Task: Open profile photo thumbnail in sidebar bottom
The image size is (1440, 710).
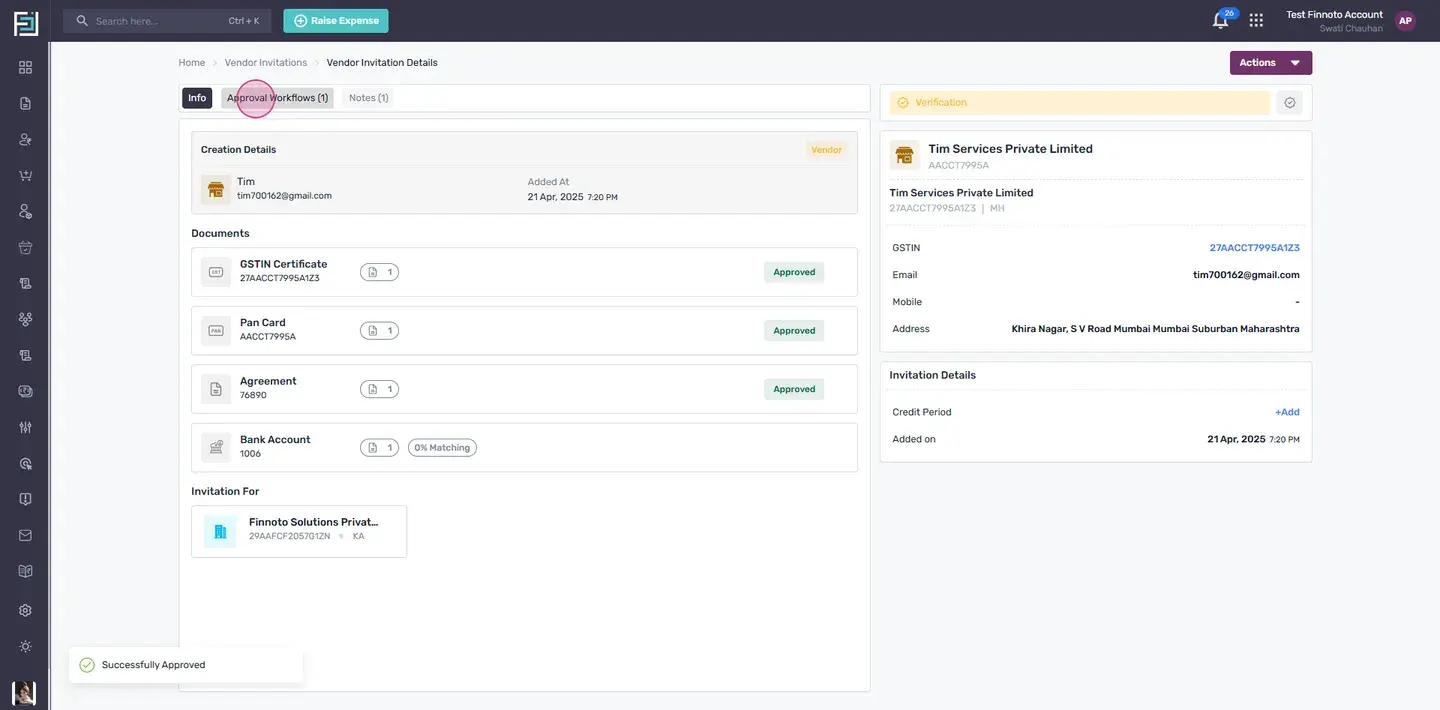Action: point(24,693)
